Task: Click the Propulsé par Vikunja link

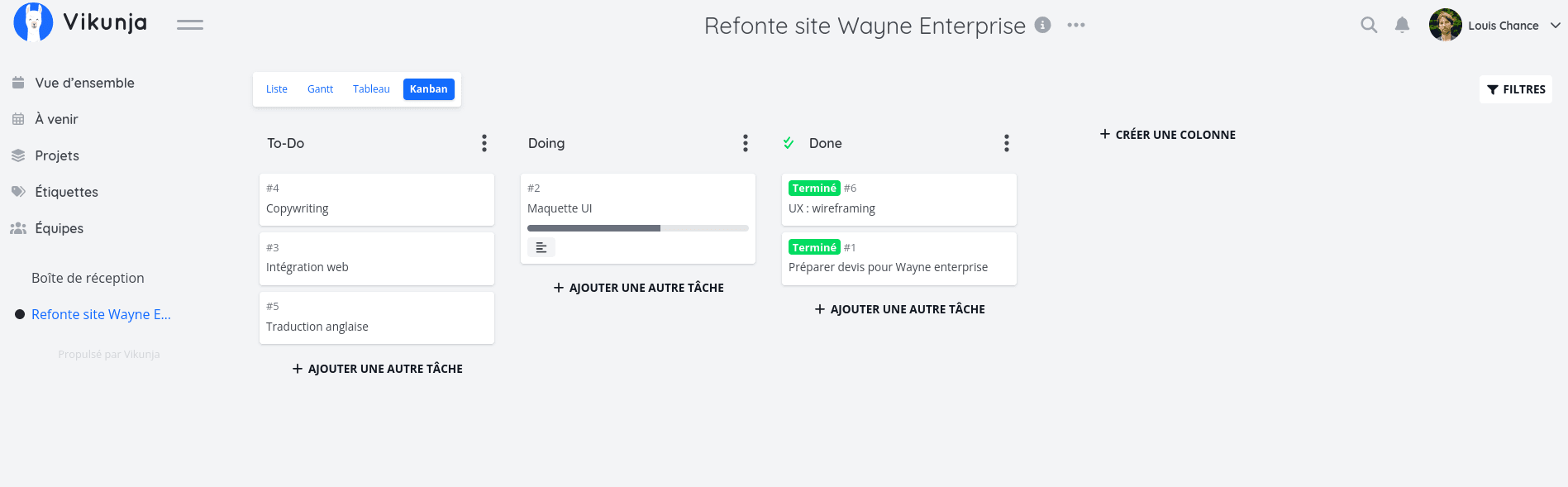Action: click(109, 354)
